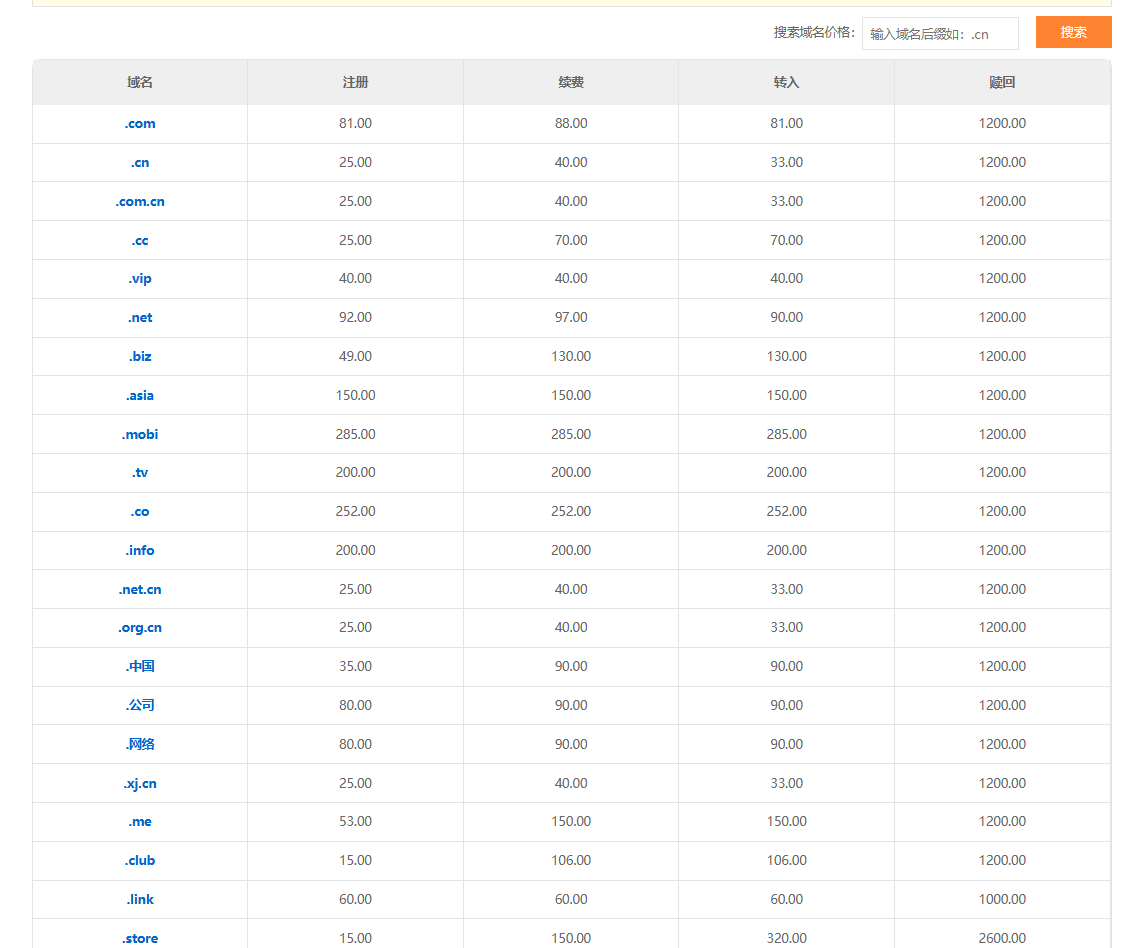Open the .net.cn domain link
The width and height of the screenshot is (1139, 948).
click(x=139, y=590)
